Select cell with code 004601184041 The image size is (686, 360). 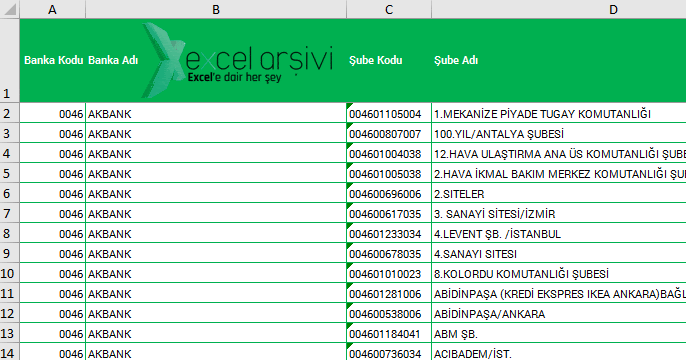click(389, 333)
